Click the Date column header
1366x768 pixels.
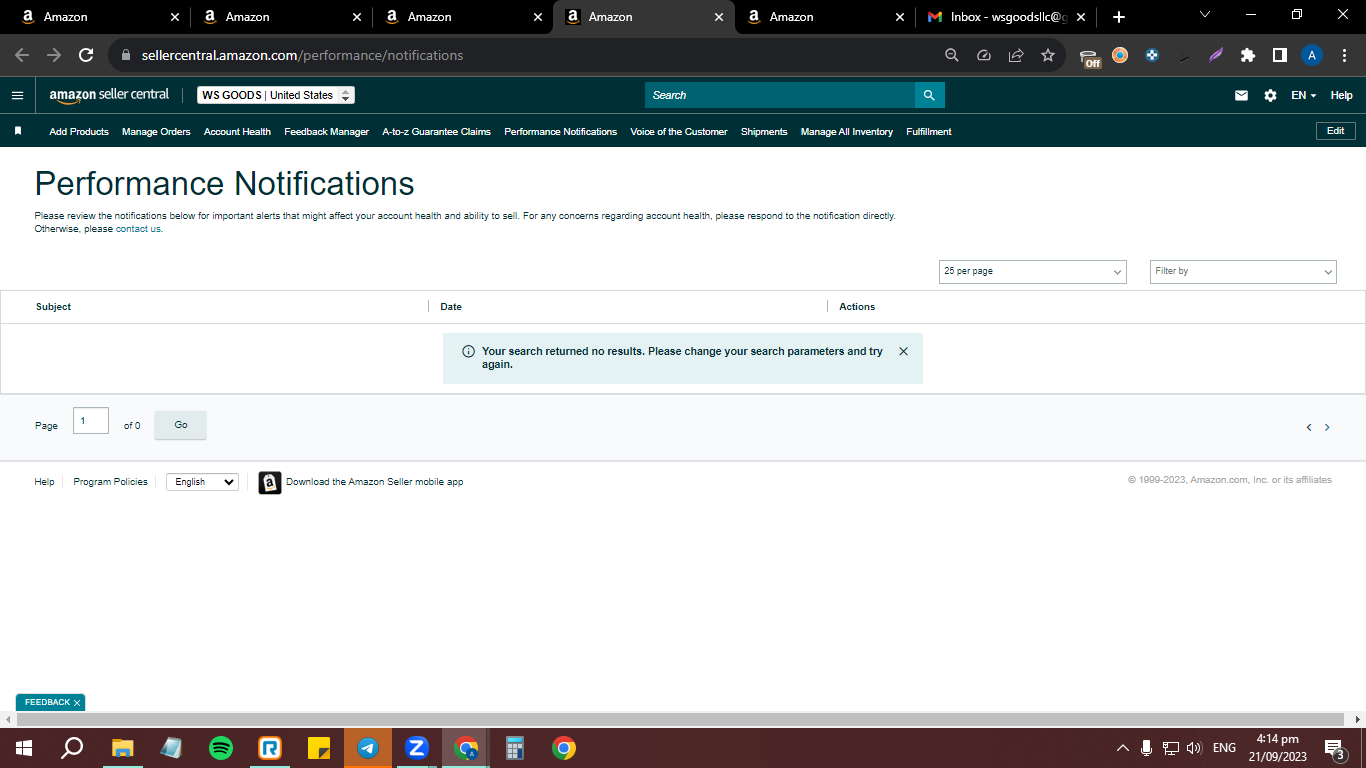tap(451, 307)
